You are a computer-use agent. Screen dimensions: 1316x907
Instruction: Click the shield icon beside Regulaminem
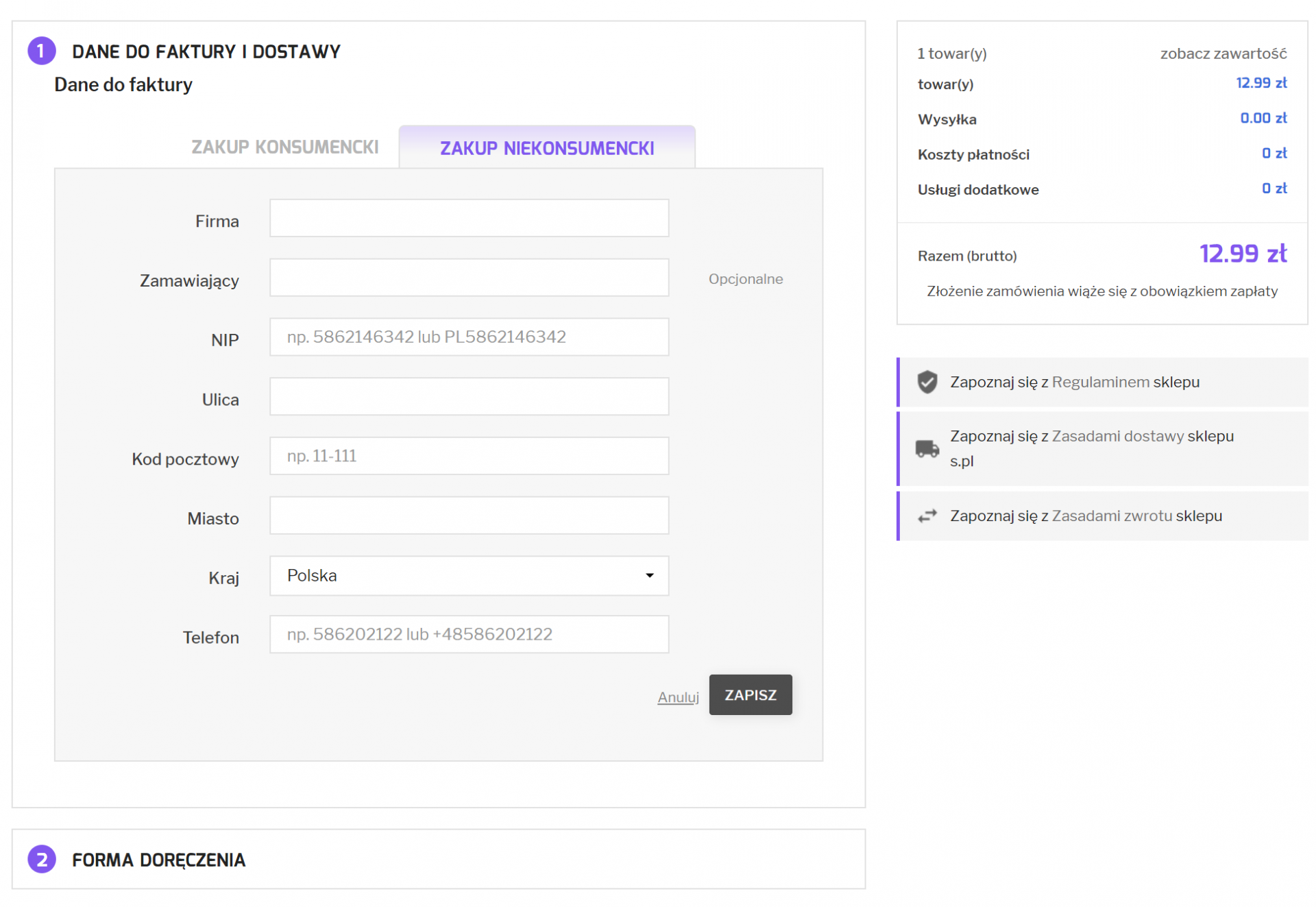click(927, 382)
